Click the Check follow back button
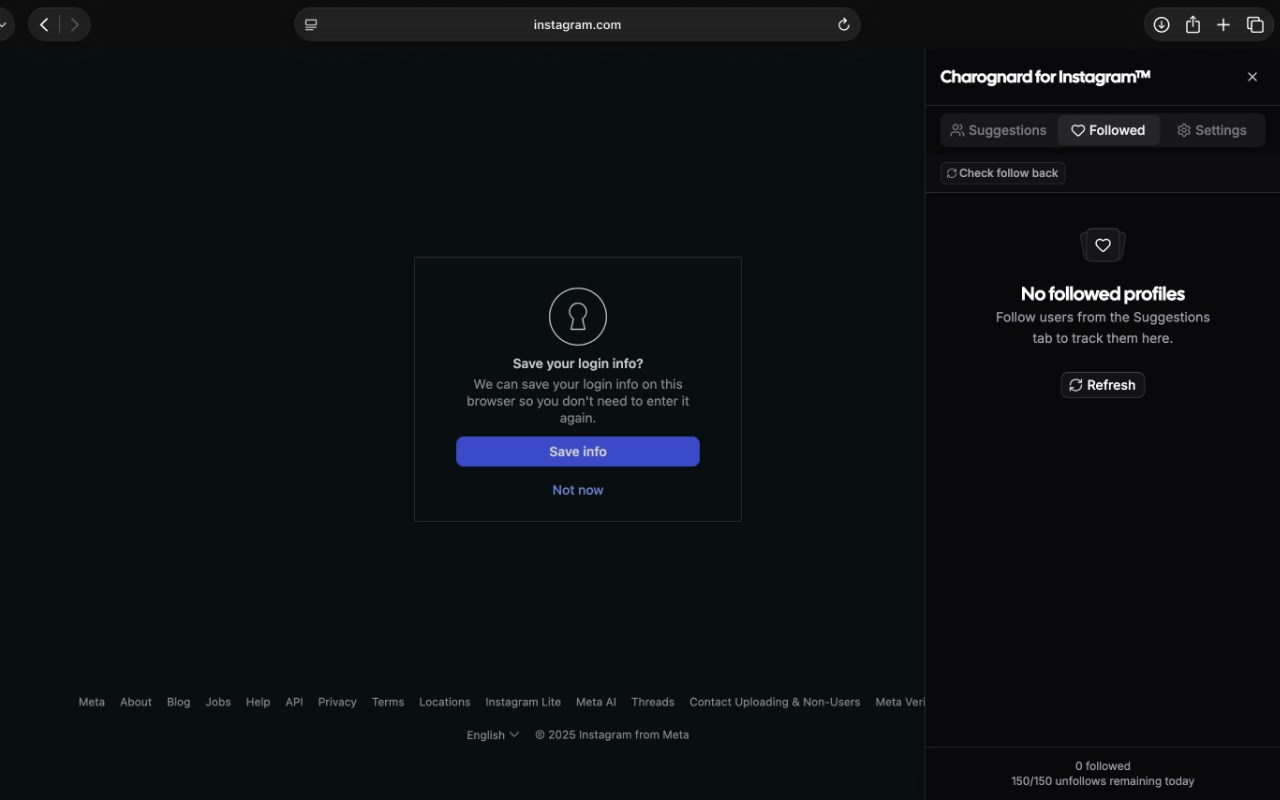1280x800 pixels. (x=1003, y=173)
